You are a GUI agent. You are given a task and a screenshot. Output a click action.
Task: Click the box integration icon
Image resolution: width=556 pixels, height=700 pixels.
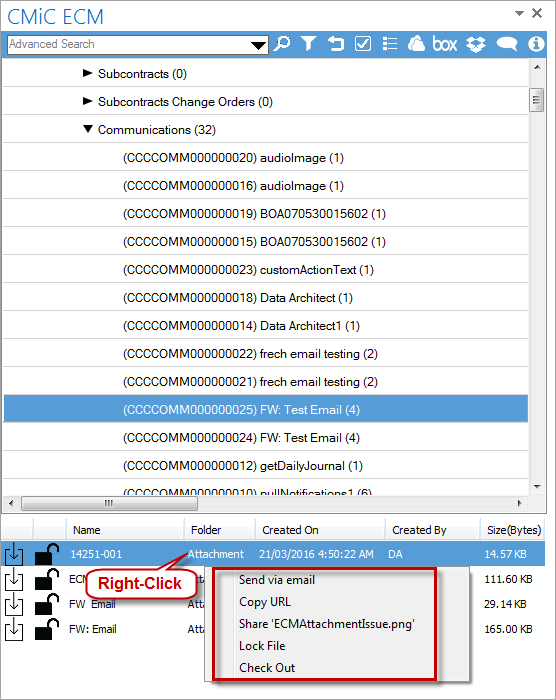[x=444, y=44]
